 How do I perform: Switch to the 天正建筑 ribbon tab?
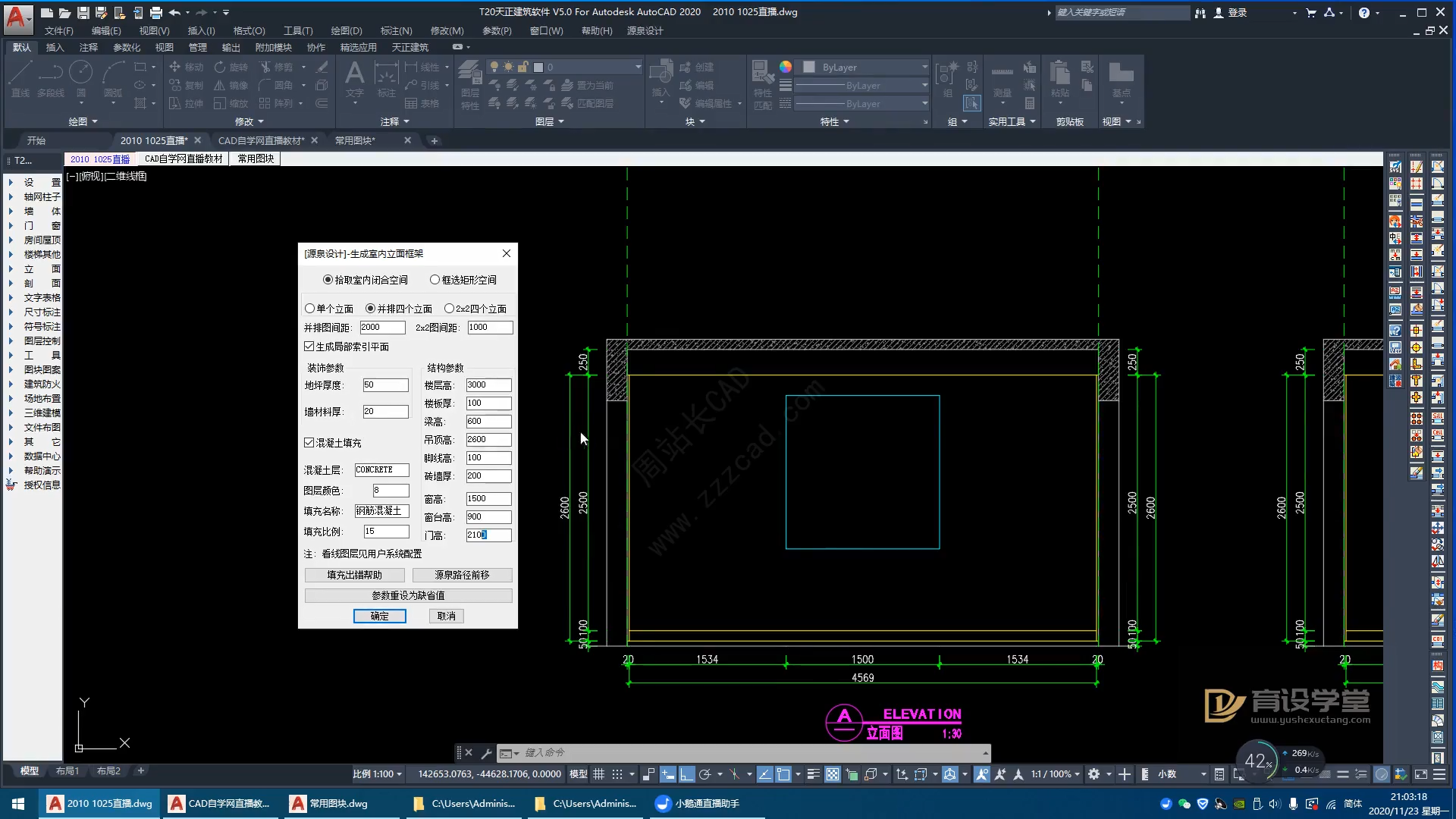pos(409,47)
